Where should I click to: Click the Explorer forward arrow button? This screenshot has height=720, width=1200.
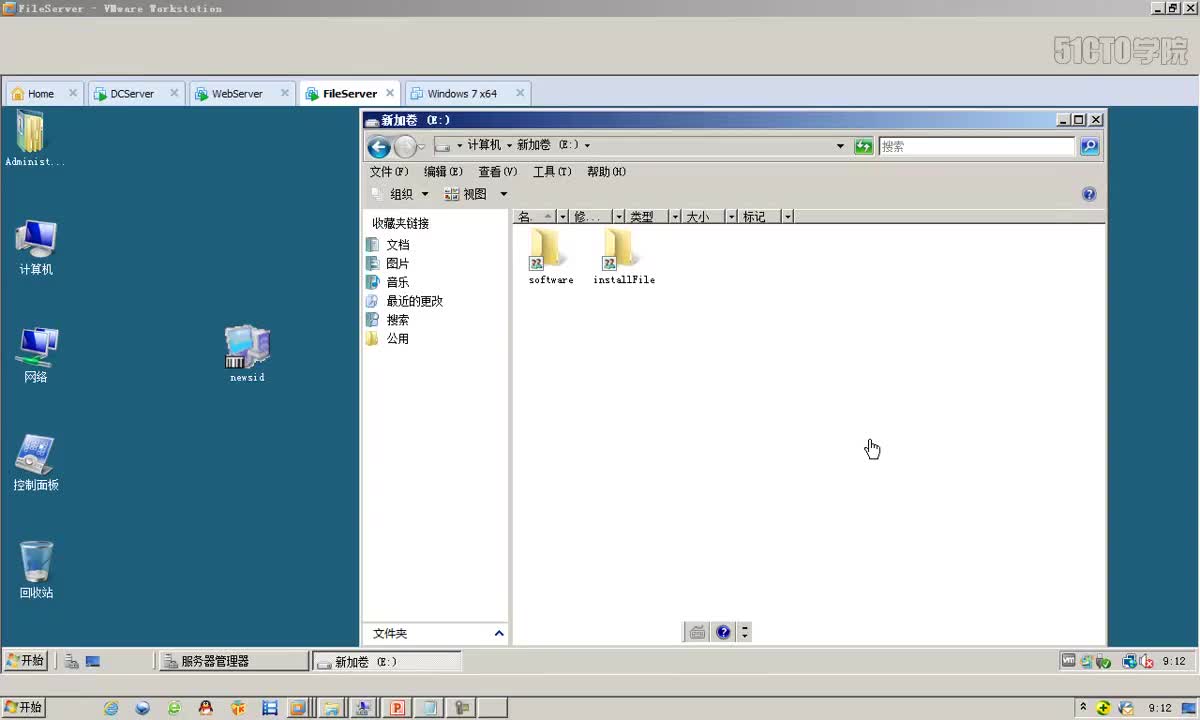point(405,147)
